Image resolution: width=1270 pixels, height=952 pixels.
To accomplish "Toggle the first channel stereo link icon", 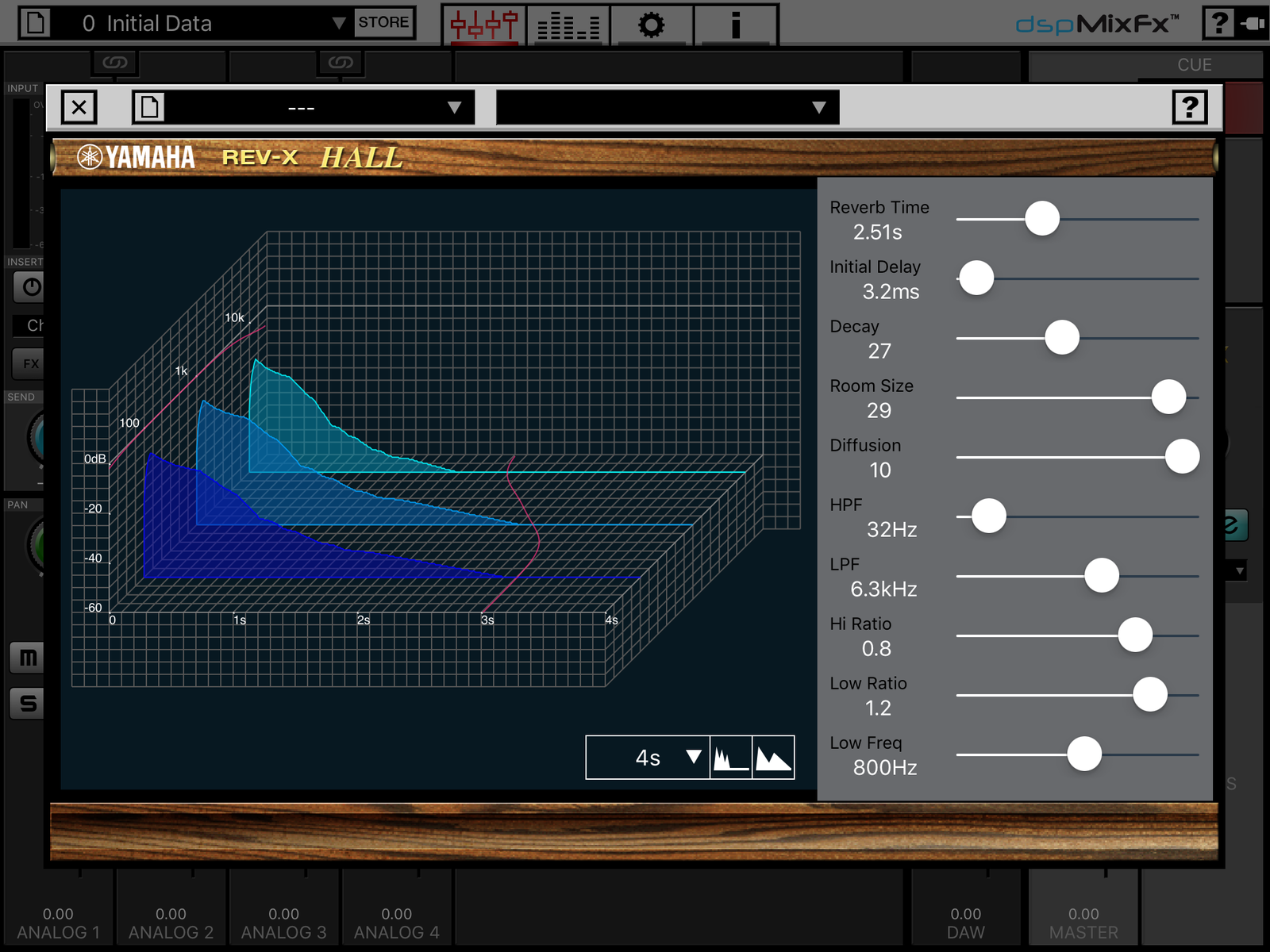I will point(115,63).
